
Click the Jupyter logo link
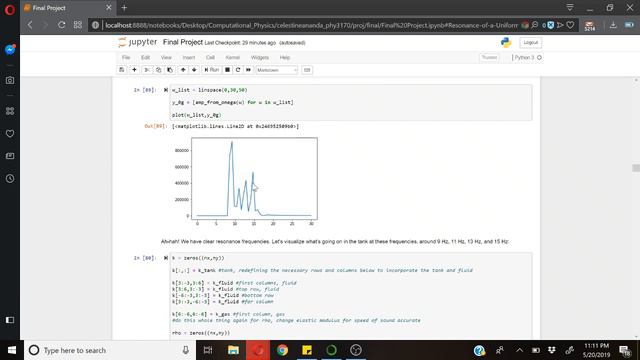pos(138,42)
